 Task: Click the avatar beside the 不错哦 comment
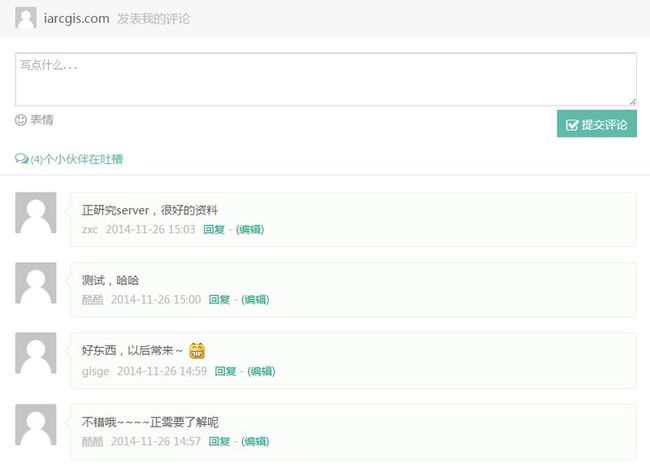36,424
